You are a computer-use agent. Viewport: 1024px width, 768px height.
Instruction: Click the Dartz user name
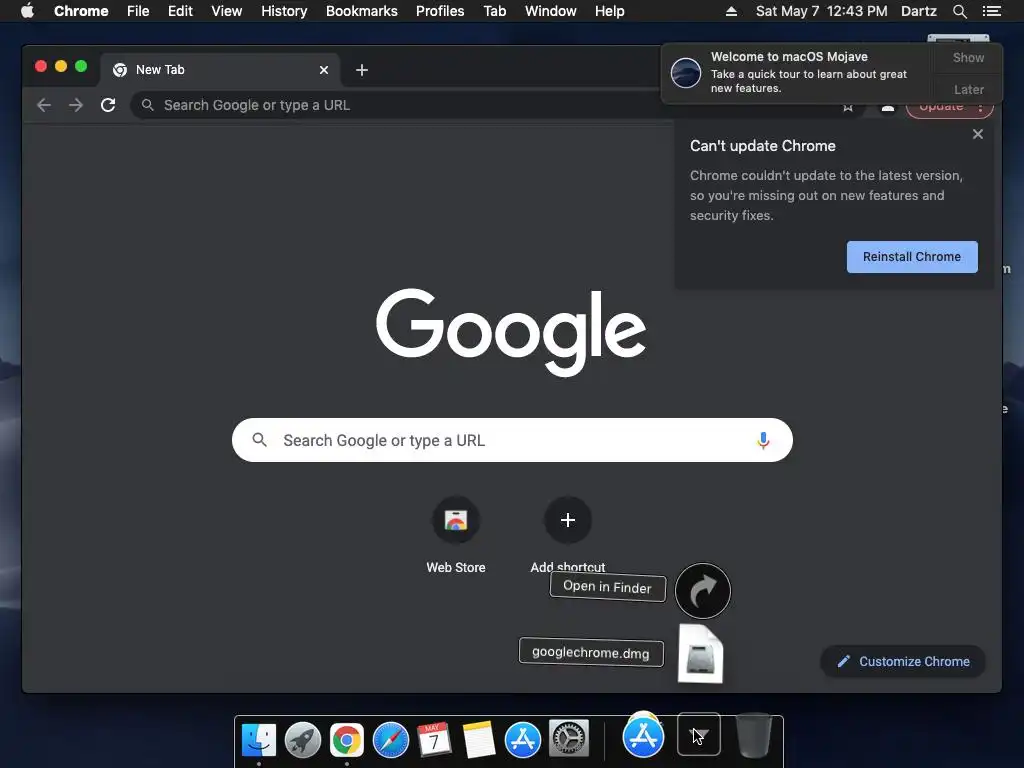click(919, 11)
